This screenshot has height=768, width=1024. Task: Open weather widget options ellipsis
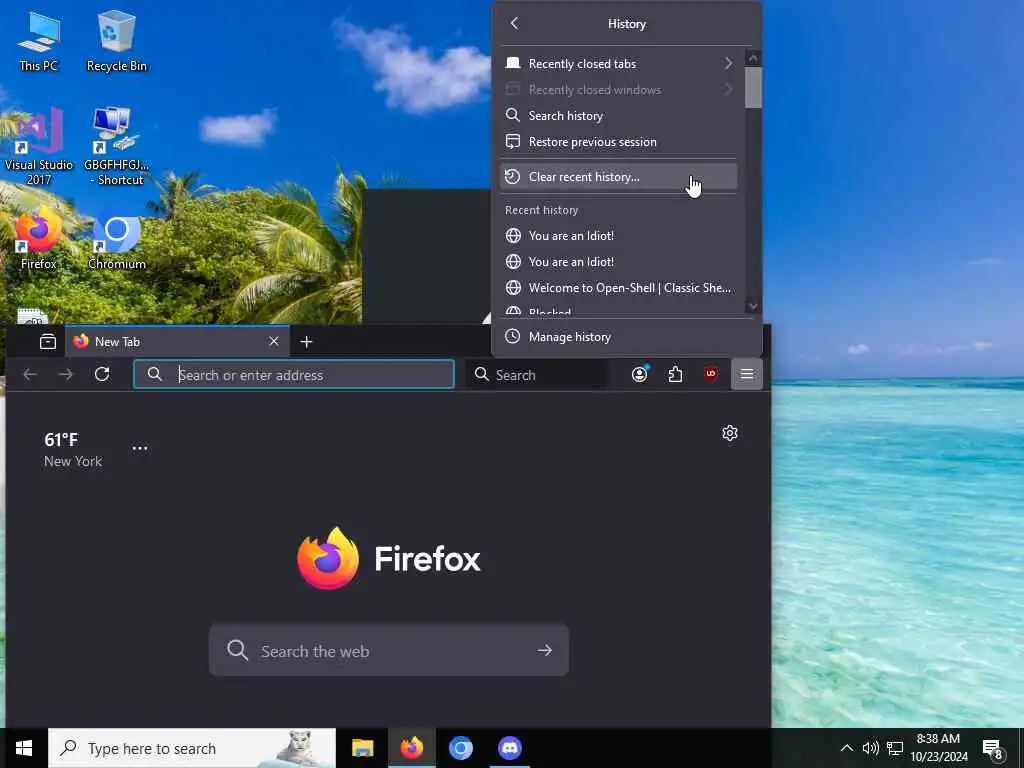coord(140,449)
